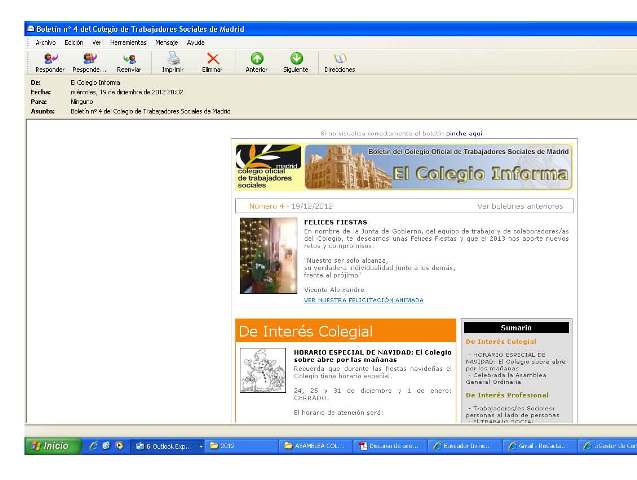Print the email using Imprimir
Image resolution: width=637 pixels, height=480 pixels.
pos(173,63)
